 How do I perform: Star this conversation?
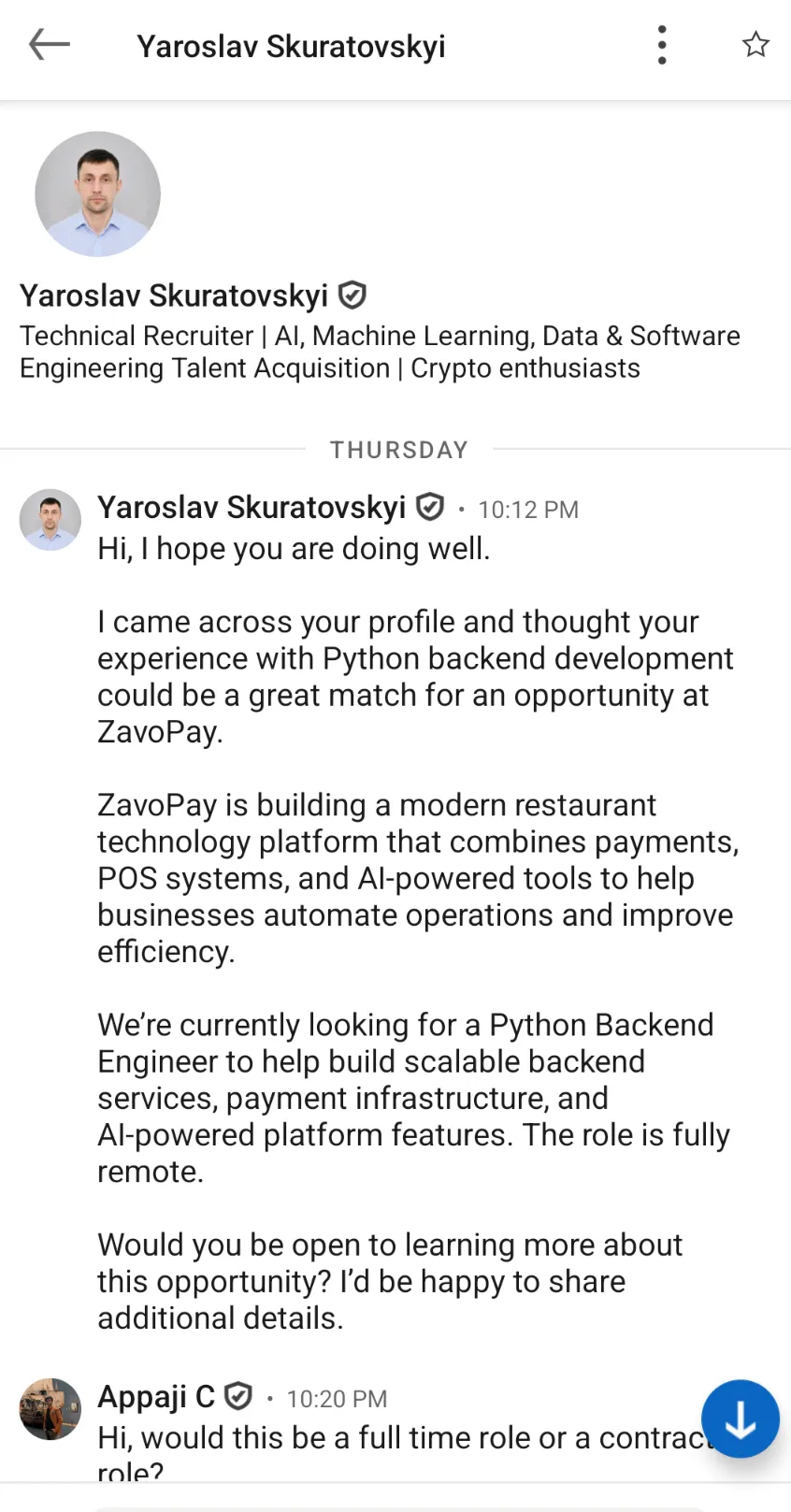pos(755,44)
